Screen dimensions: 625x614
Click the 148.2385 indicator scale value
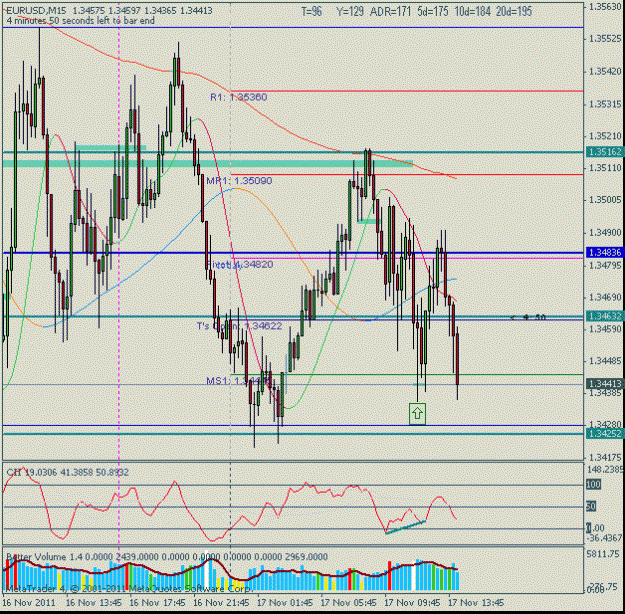click(x=605, y=469)
